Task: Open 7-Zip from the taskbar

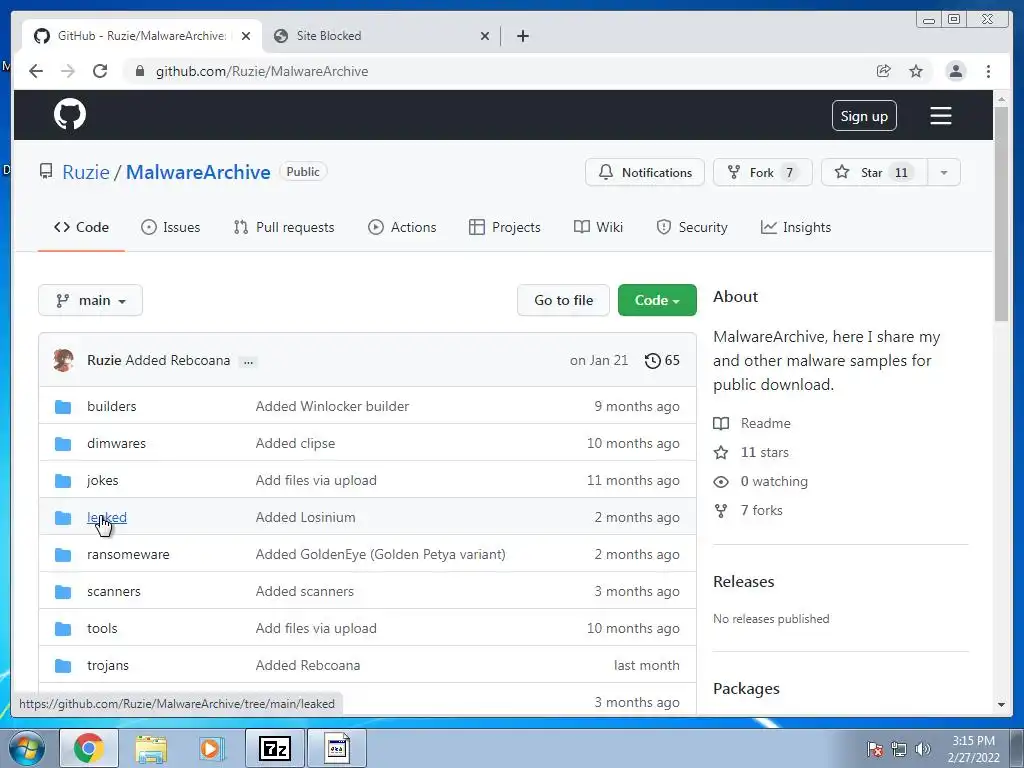Action: pyautogui.click(x=274, y=748)
